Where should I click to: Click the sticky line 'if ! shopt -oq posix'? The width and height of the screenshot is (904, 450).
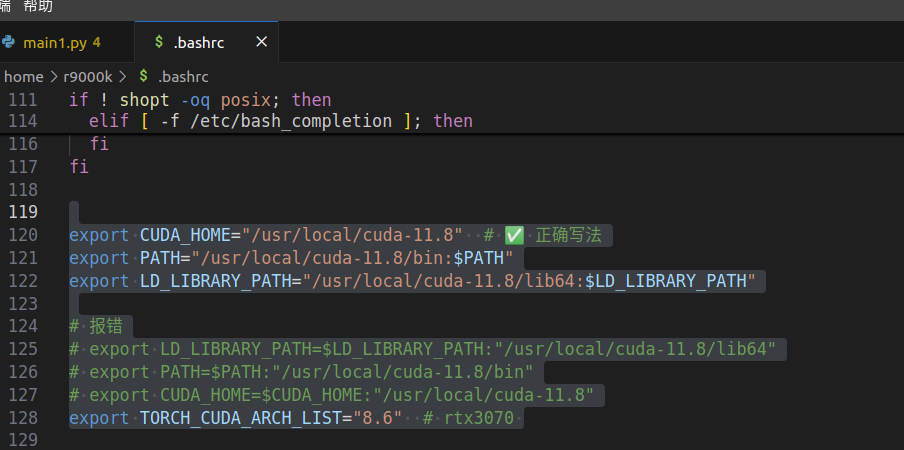coord(200,100)
